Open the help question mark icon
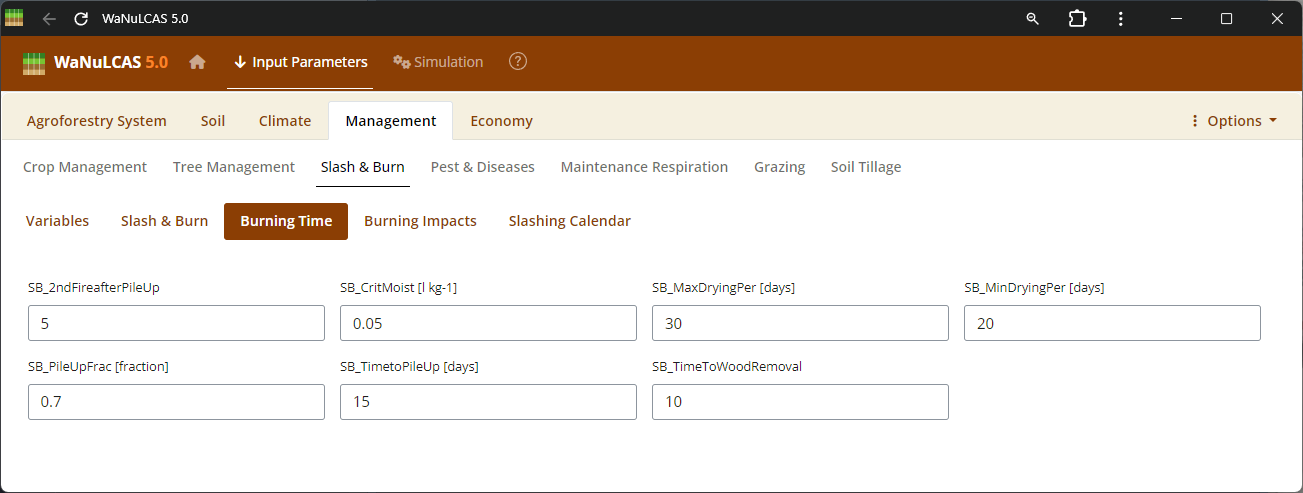This screenshot has width=1303, height=493. 517,62
